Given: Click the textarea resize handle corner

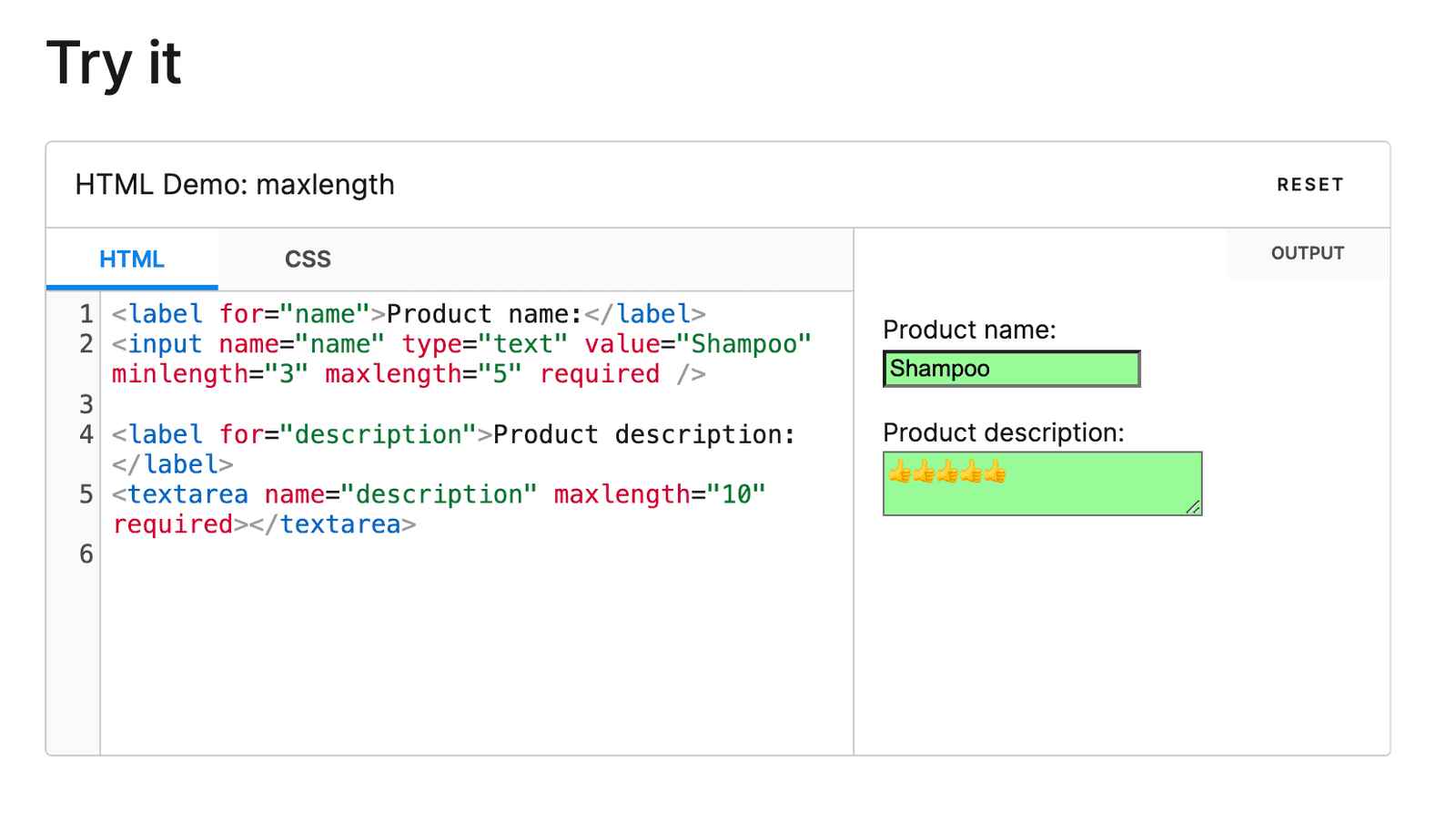Looking at the screenshot, I should pos(1193,507).
